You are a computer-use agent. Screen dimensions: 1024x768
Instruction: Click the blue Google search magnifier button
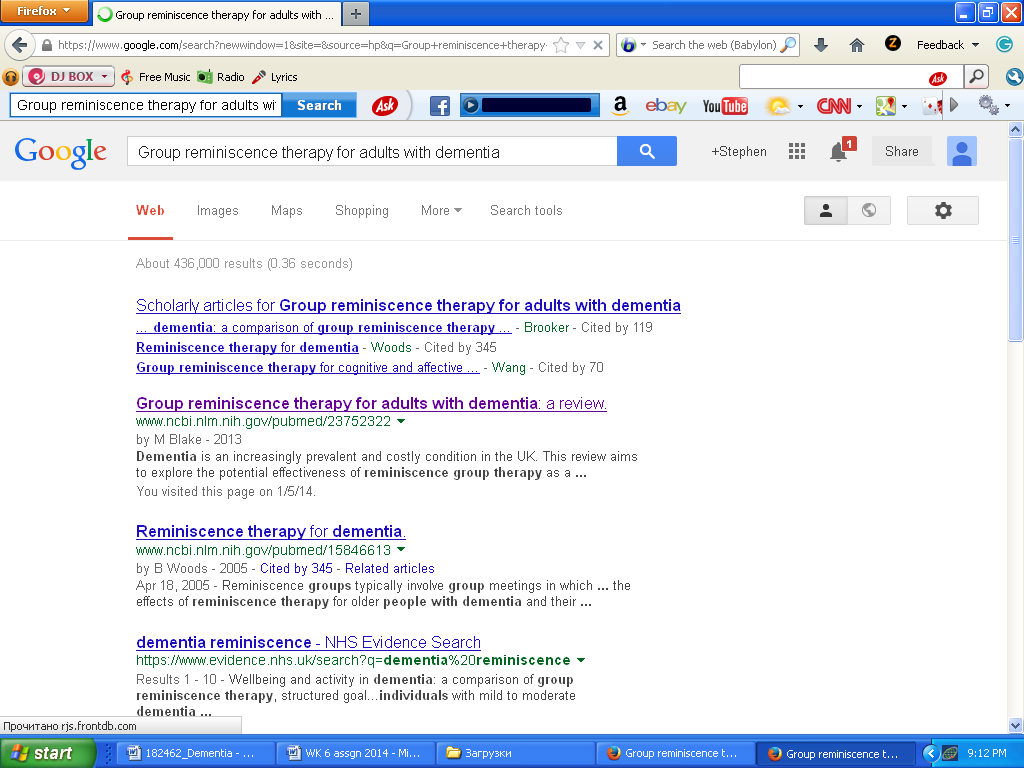pyautogui.click(x=647, y=151)
